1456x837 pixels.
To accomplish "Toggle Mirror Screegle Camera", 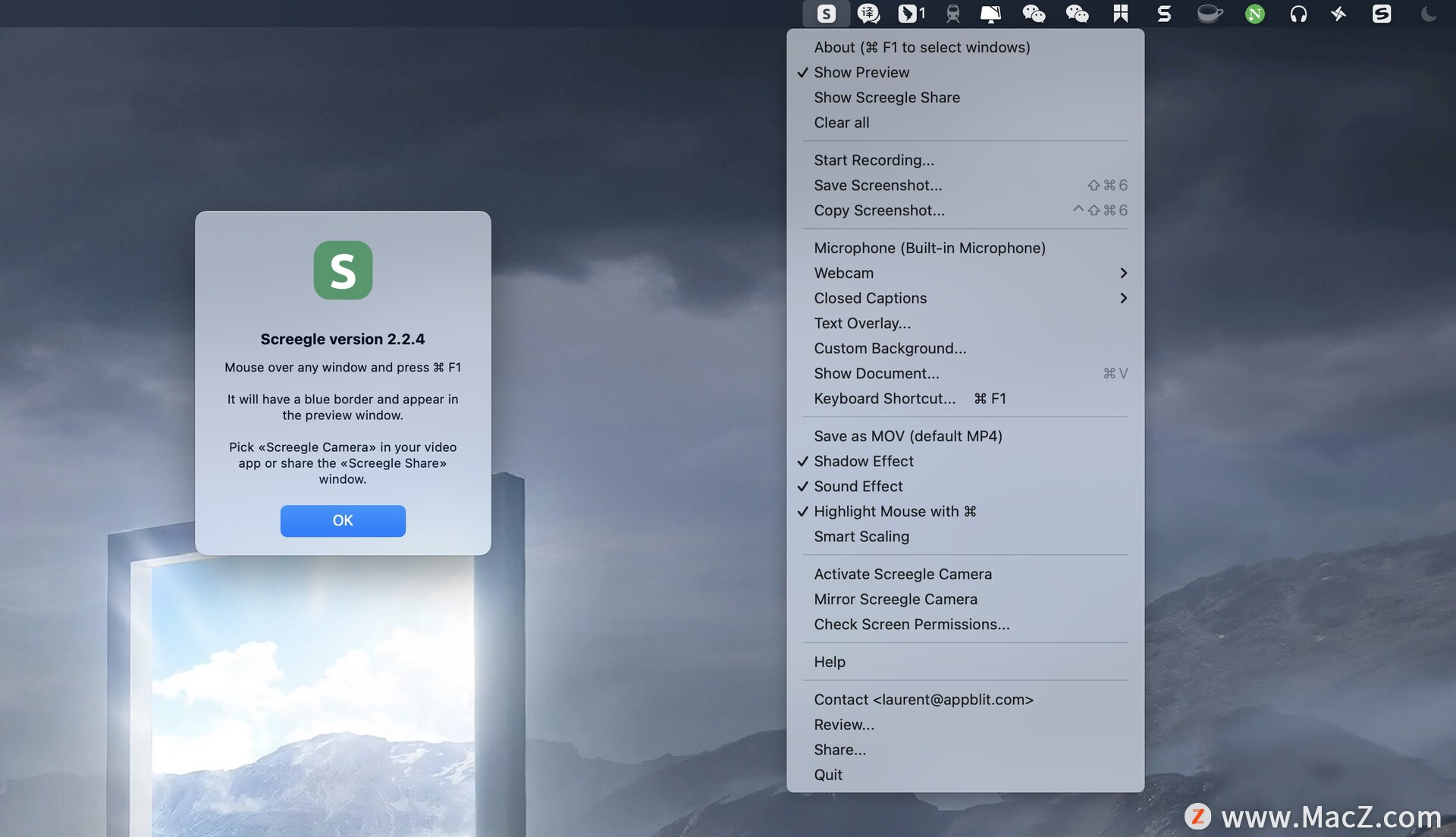I will tap(965, 599).
